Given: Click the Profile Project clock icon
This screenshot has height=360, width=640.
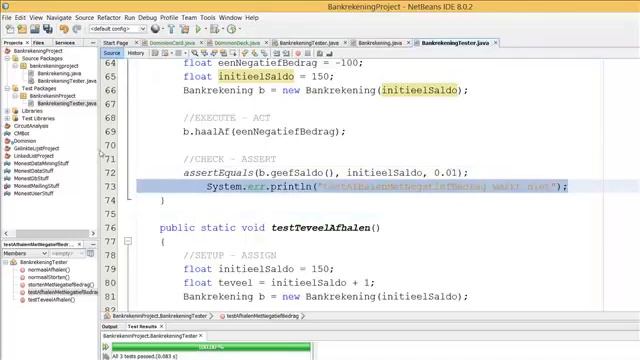Looking at the screenshot, I should click(x=231, y=29).
